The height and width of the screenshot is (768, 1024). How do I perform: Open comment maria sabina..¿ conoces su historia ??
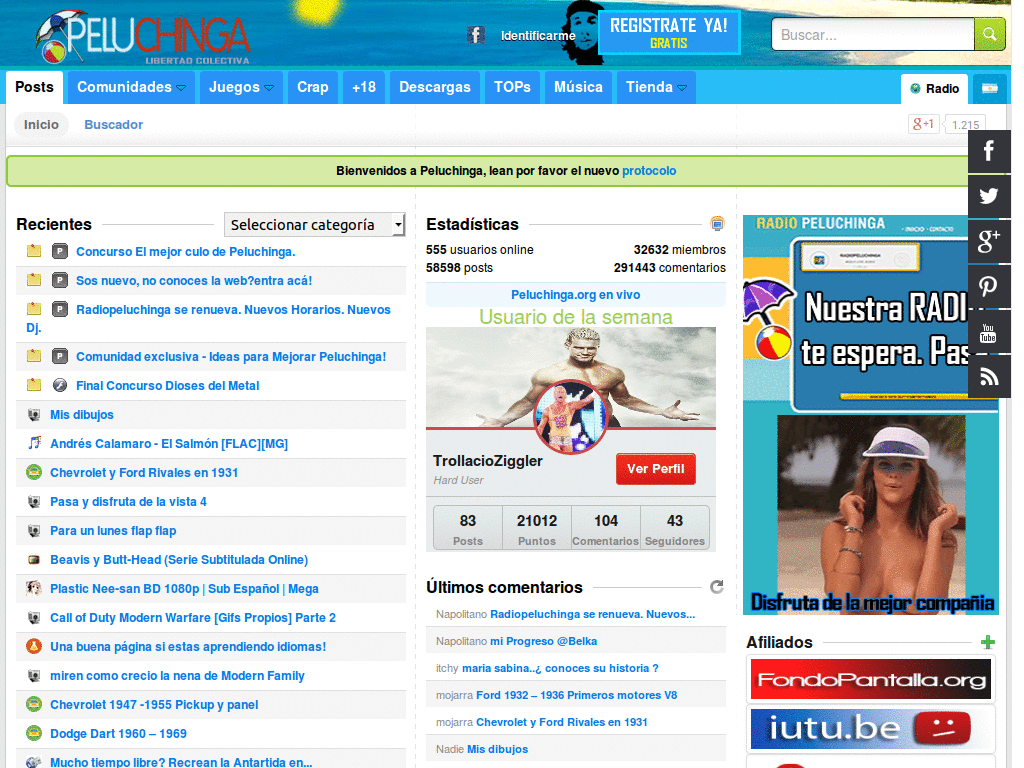pyautogui.click(x=560, y=668)
